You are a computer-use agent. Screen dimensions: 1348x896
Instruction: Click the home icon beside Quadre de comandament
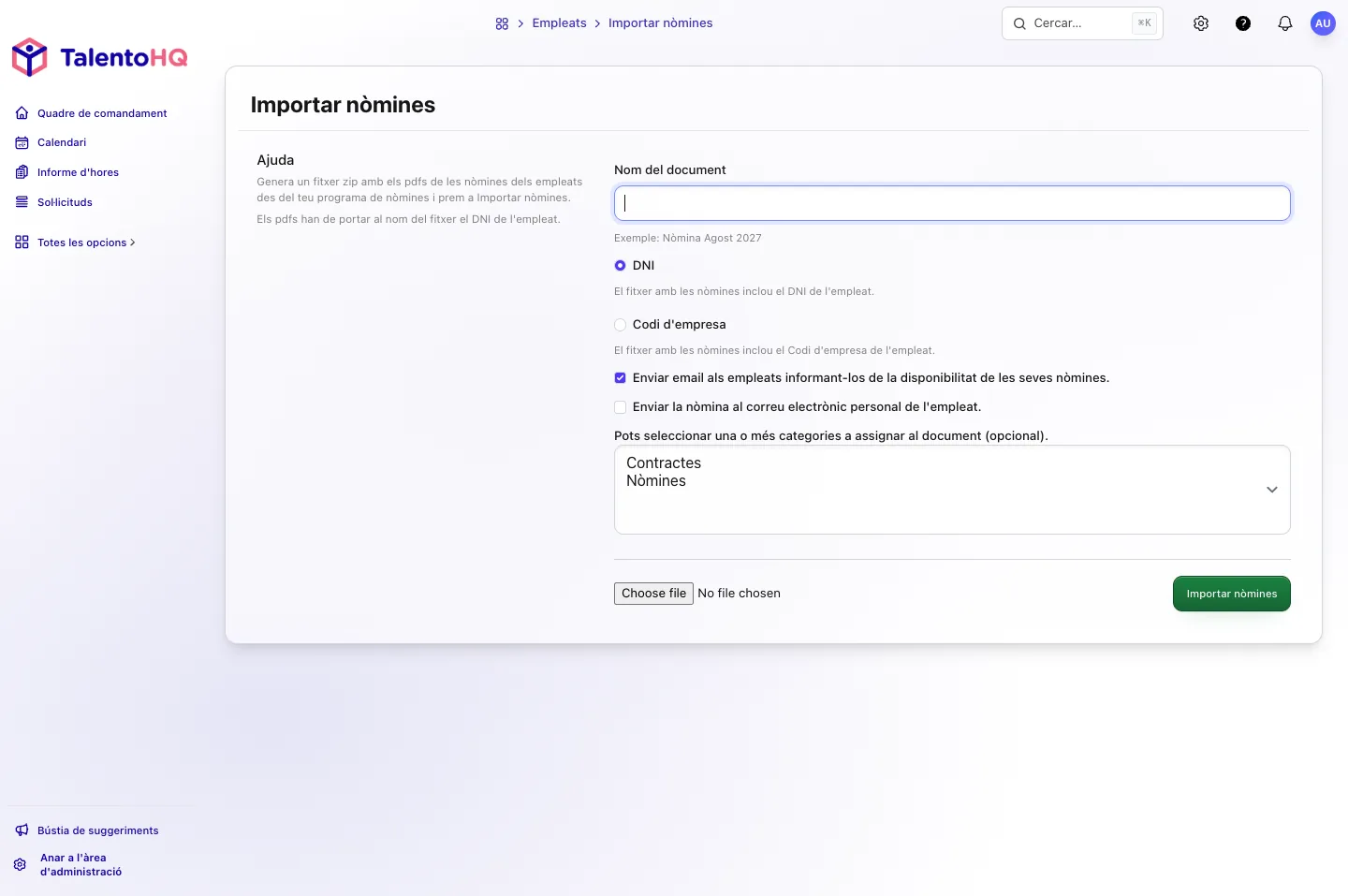(x=22, y=113)
